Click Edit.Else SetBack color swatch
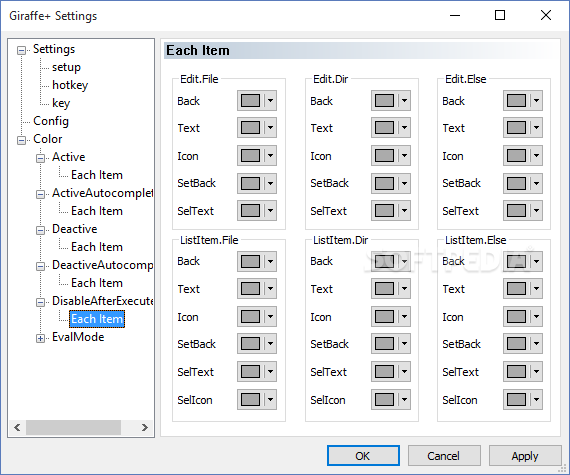 [517, 183]
